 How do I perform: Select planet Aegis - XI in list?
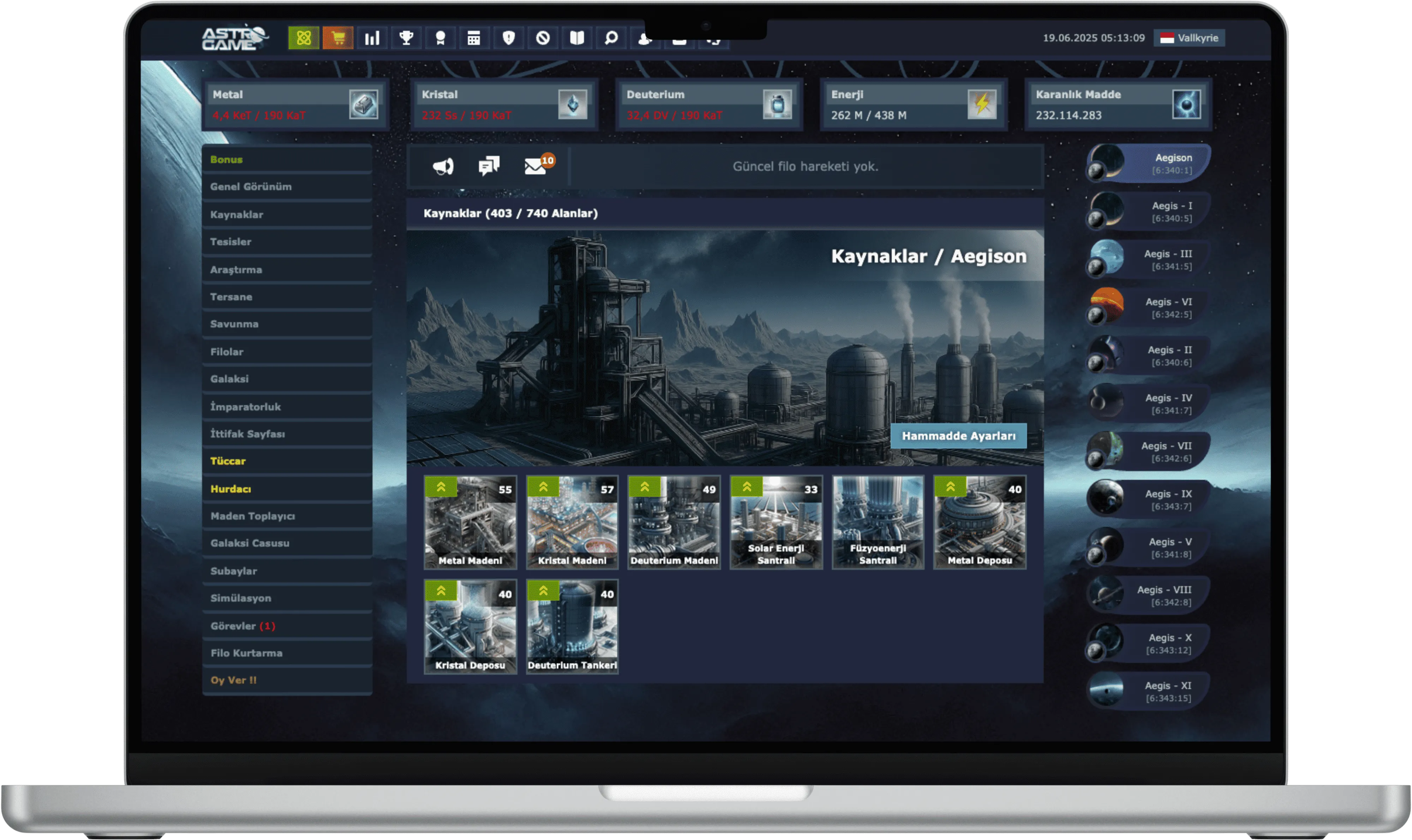point(1148,691)
